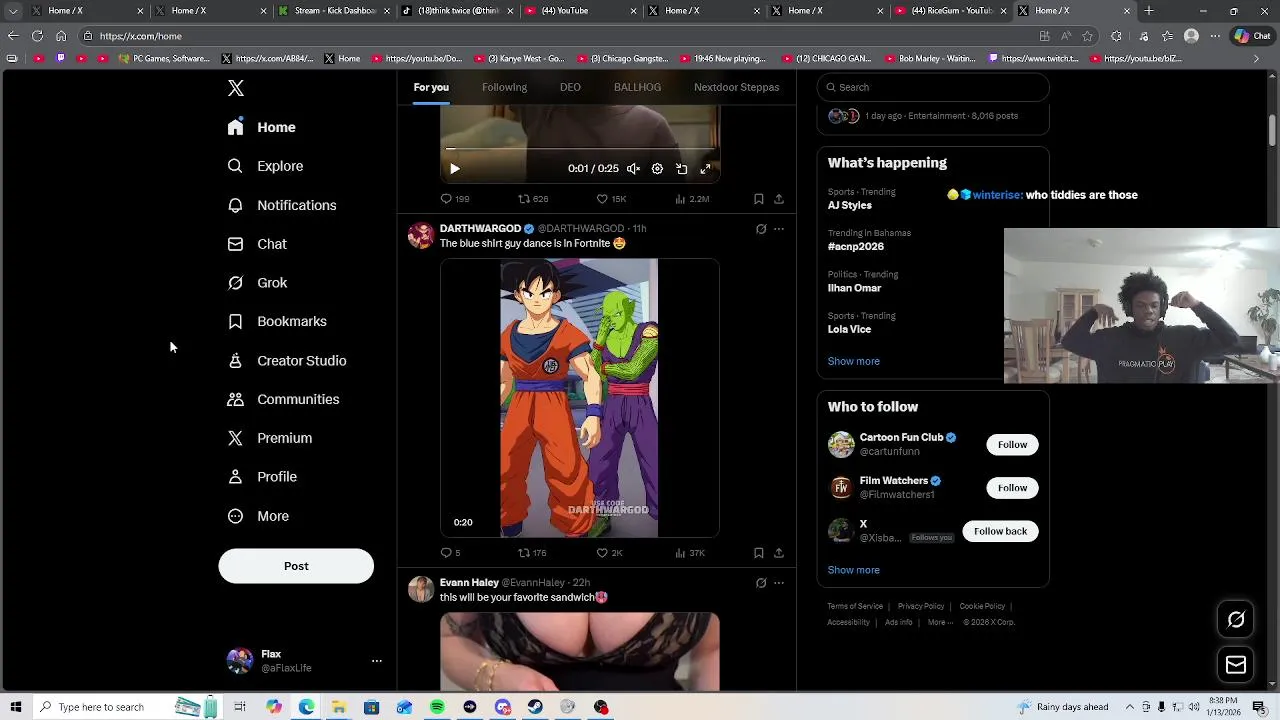This screenshot has width=1280, height=720.
Task: Play the top video
Action: (x=454, y=169)
